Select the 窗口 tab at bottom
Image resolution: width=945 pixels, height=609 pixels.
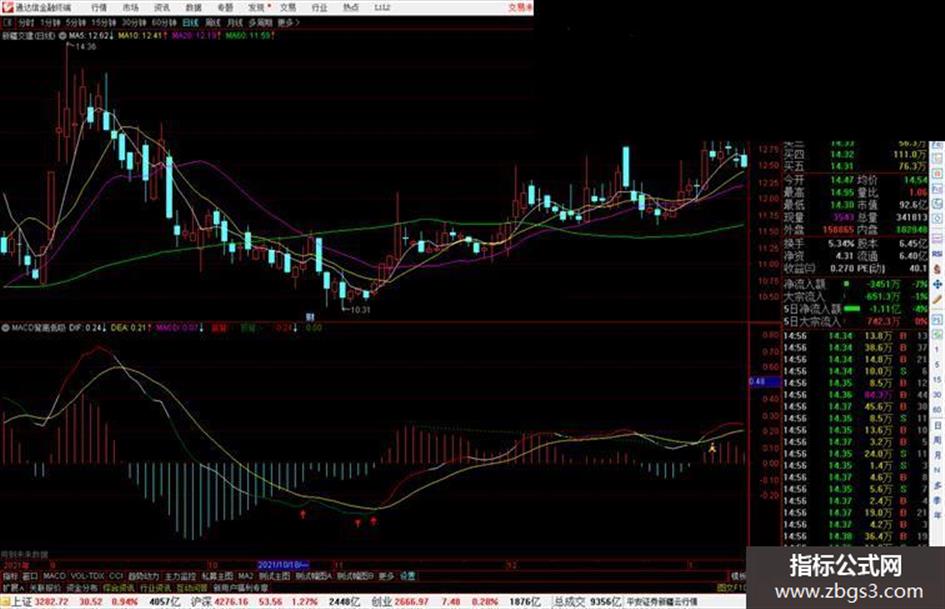[x=30, y=576]
